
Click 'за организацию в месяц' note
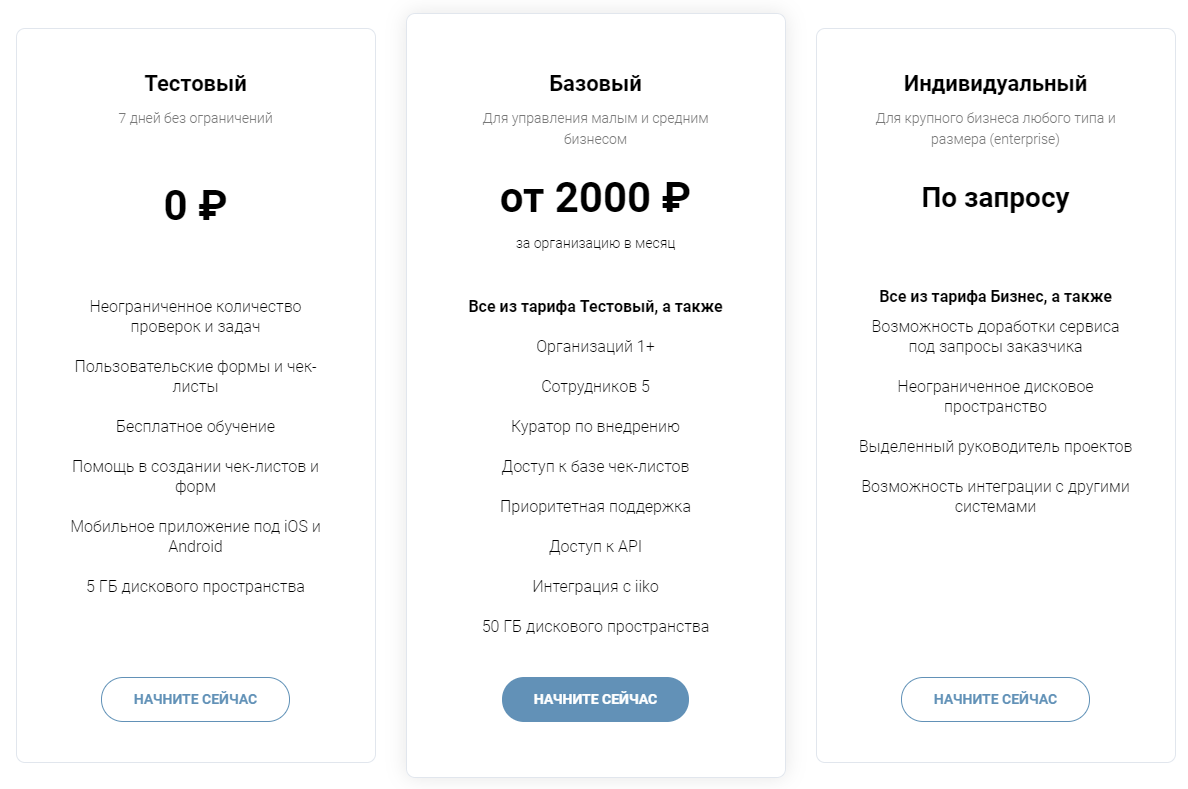[595, 243]
